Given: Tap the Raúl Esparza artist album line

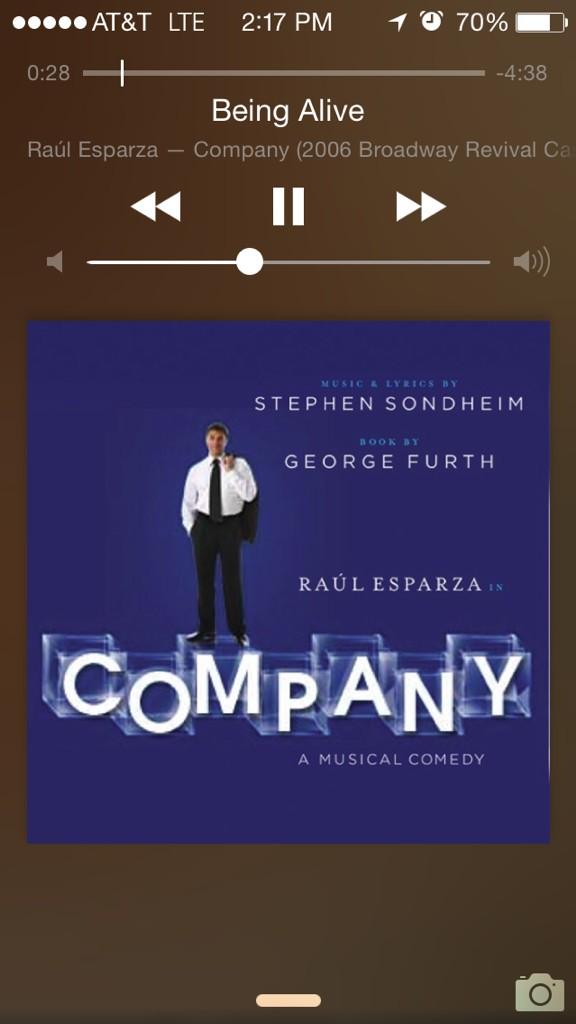Looking at the screenshot, I should 301,150.
